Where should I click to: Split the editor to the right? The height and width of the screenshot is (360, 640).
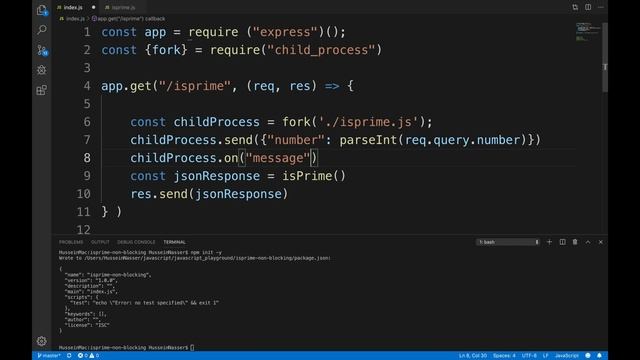pyautogui.click(x=588, y=7)
